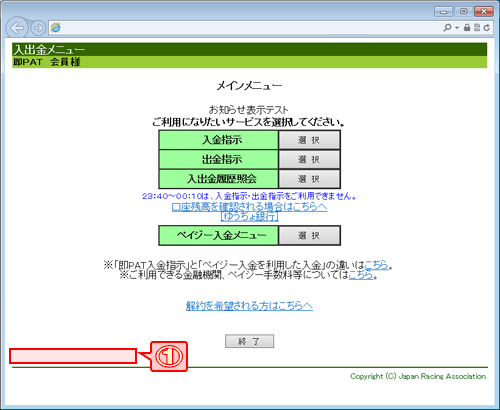Open the 口座残高を確認される場合はこちらへ link

coord(249,207)
